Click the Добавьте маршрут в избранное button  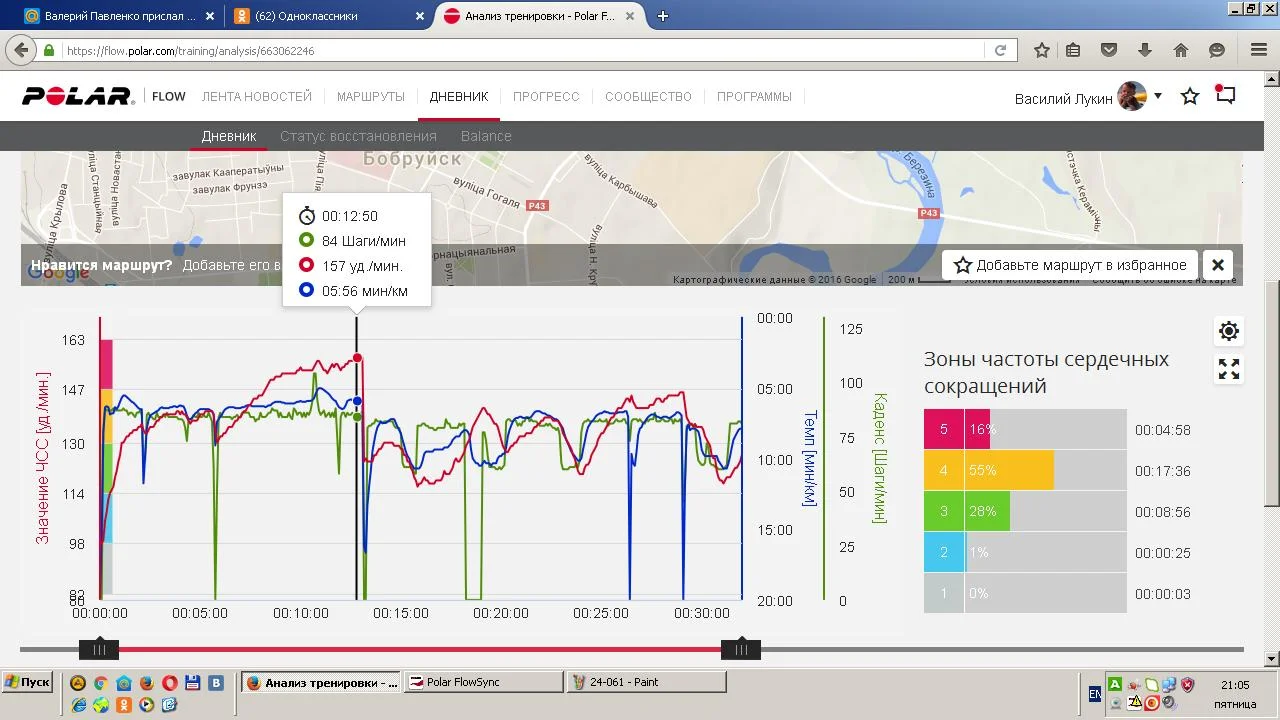coord(1070,265)
